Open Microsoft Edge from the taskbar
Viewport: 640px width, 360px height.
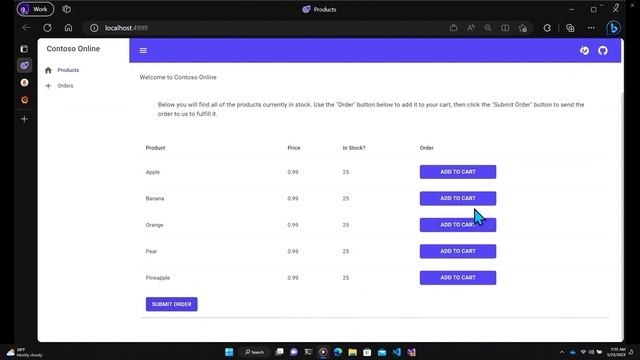tap(338, 352)
